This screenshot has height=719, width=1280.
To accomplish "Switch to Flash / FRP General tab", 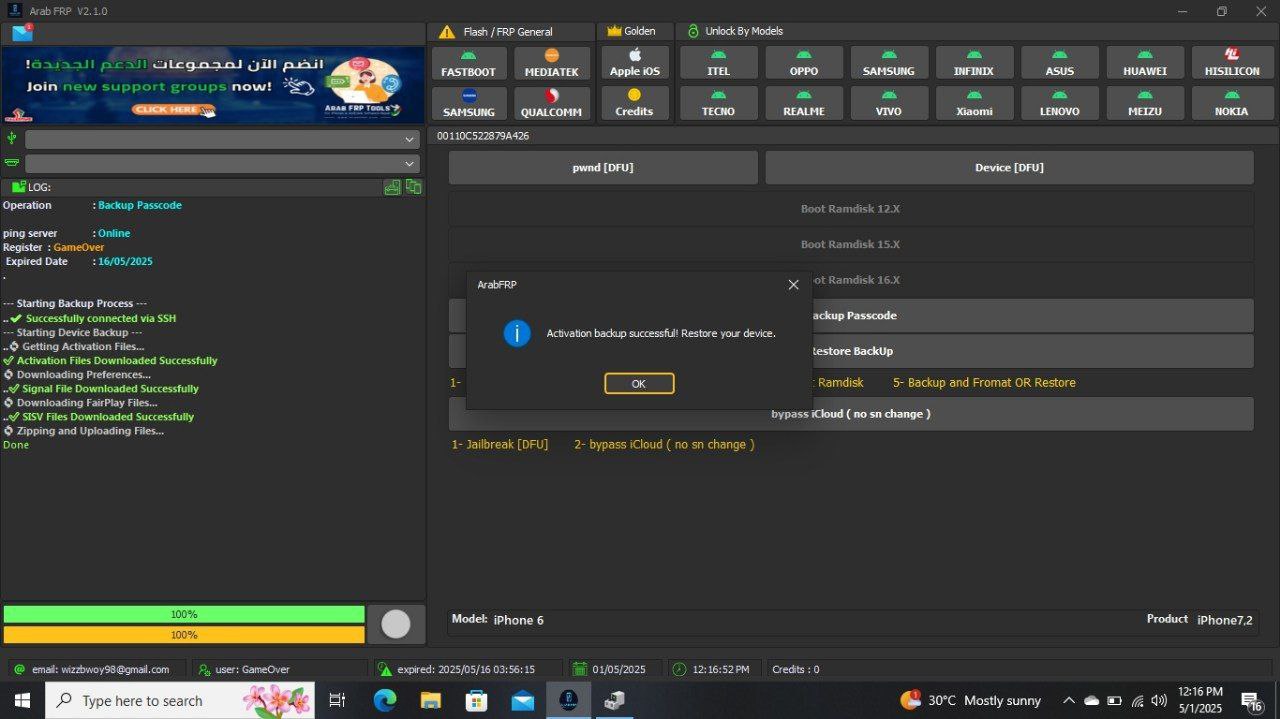I will pos(510,32).
